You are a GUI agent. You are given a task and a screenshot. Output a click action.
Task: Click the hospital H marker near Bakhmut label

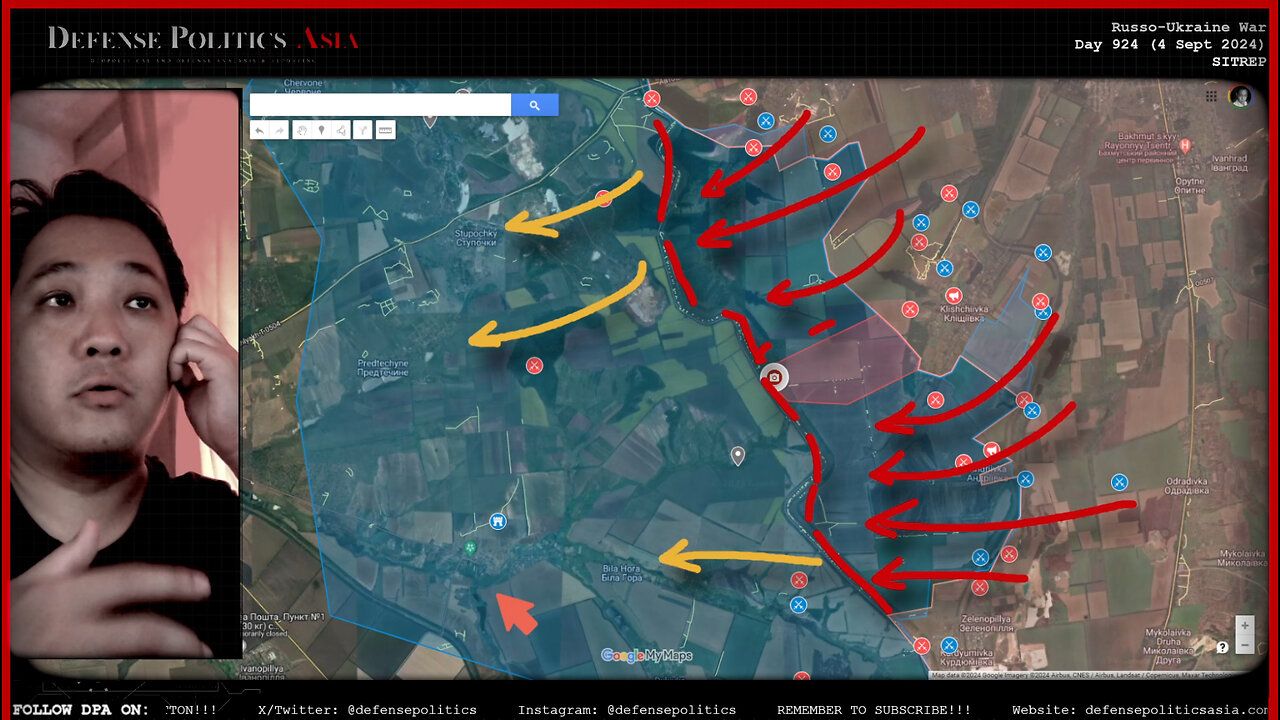click(x=1185, y=146)
